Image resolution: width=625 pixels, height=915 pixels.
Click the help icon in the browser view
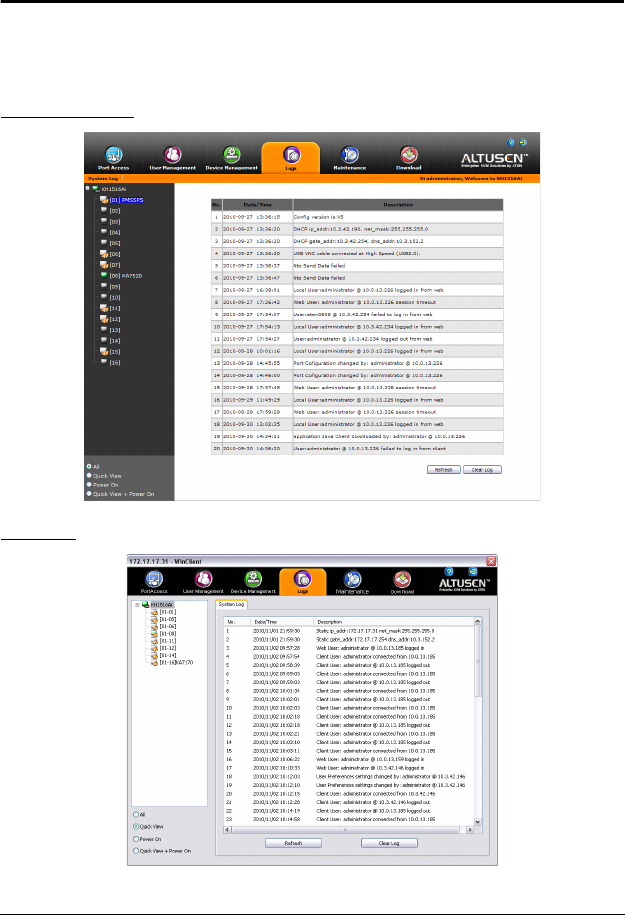[x=511, y=142]
